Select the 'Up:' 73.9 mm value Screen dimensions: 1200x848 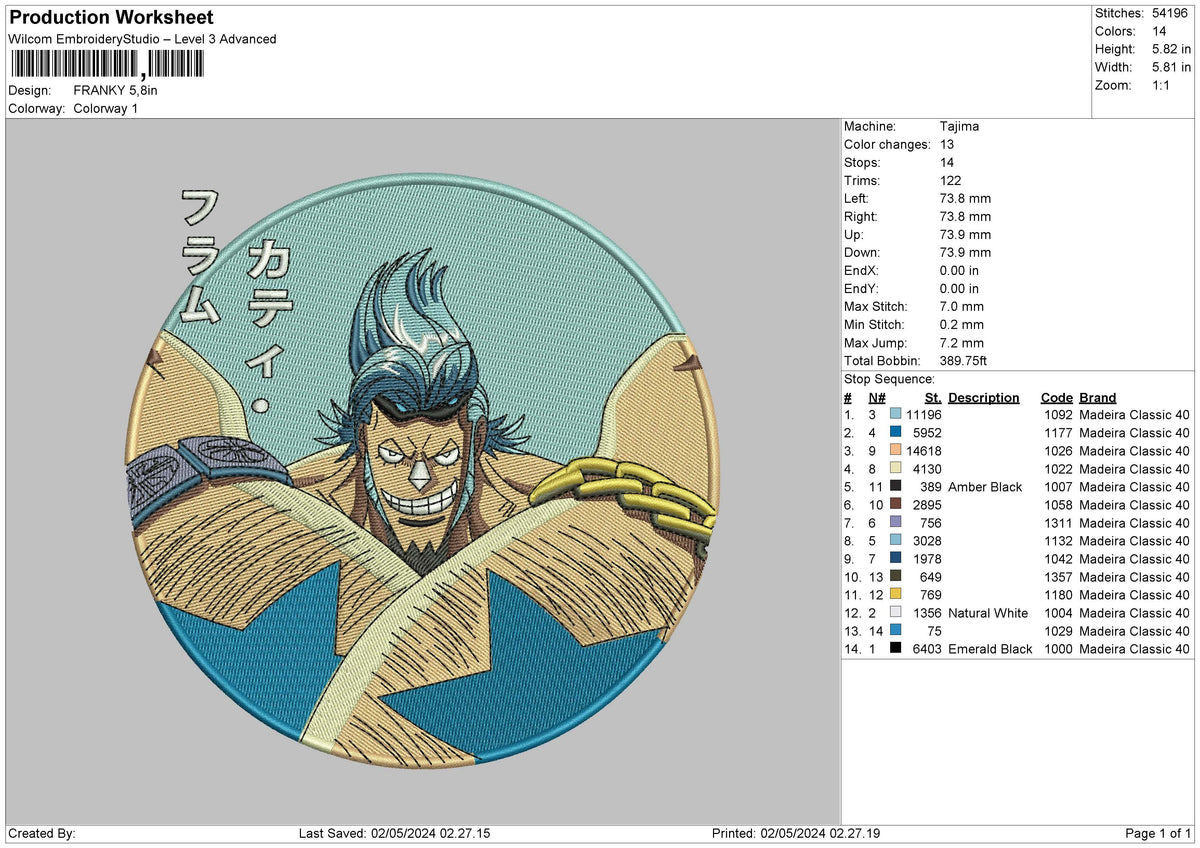(x=965, y=235)
